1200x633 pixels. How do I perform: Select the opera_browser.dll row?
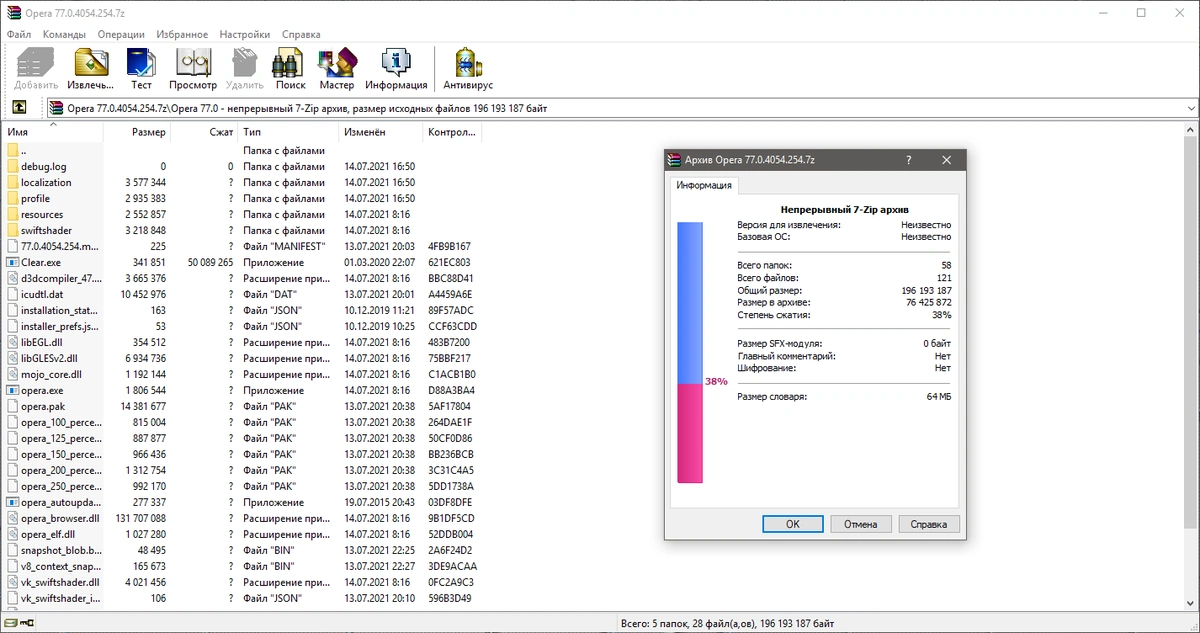[240, 518]
